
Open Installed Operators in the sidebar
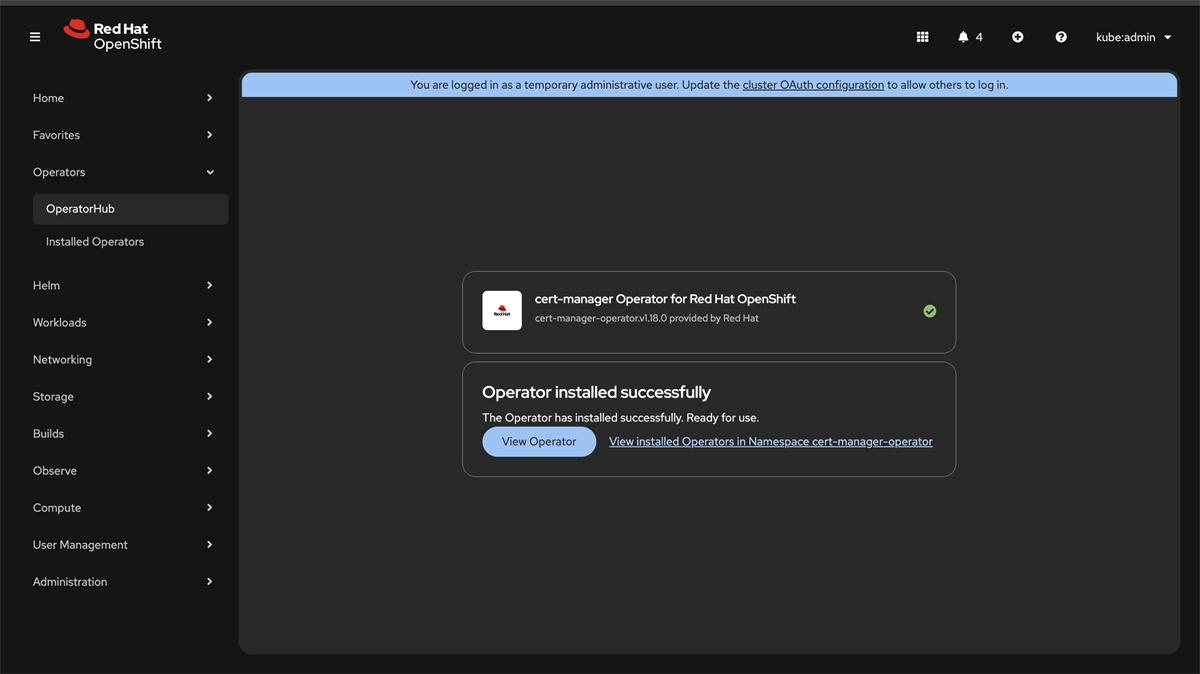(x=130, y=242)
